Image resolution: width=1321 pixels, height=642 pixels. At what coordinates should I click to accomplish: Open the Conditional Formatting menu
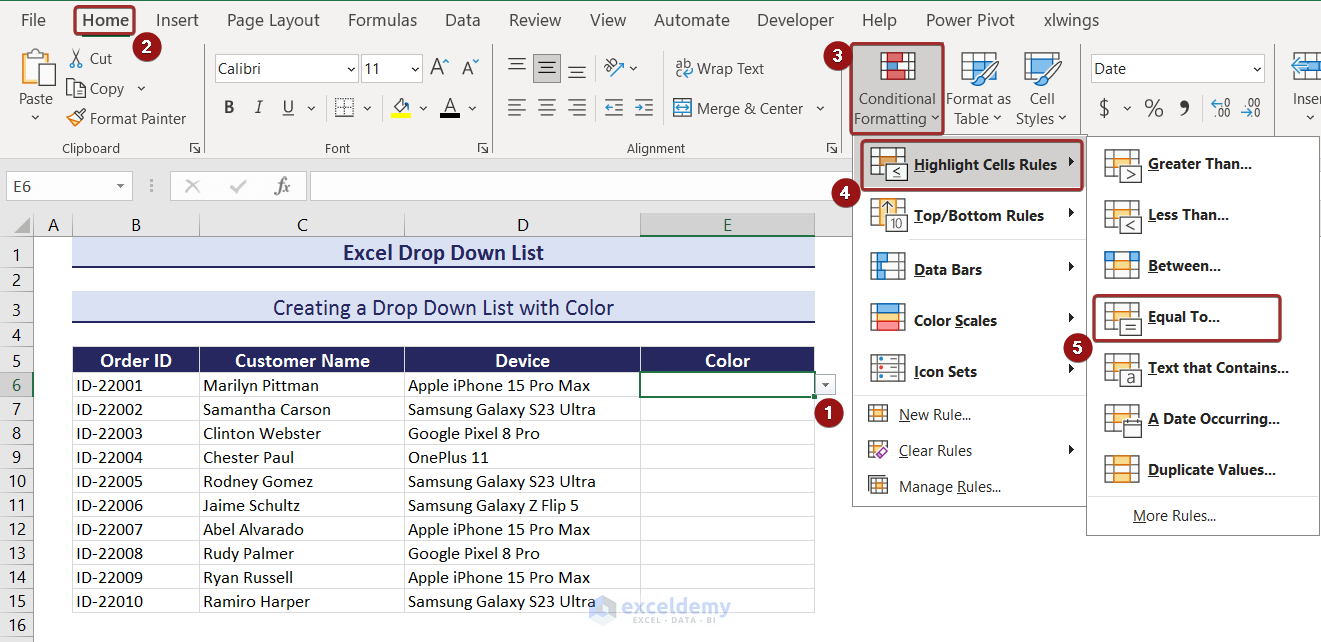tap(897, 89)
